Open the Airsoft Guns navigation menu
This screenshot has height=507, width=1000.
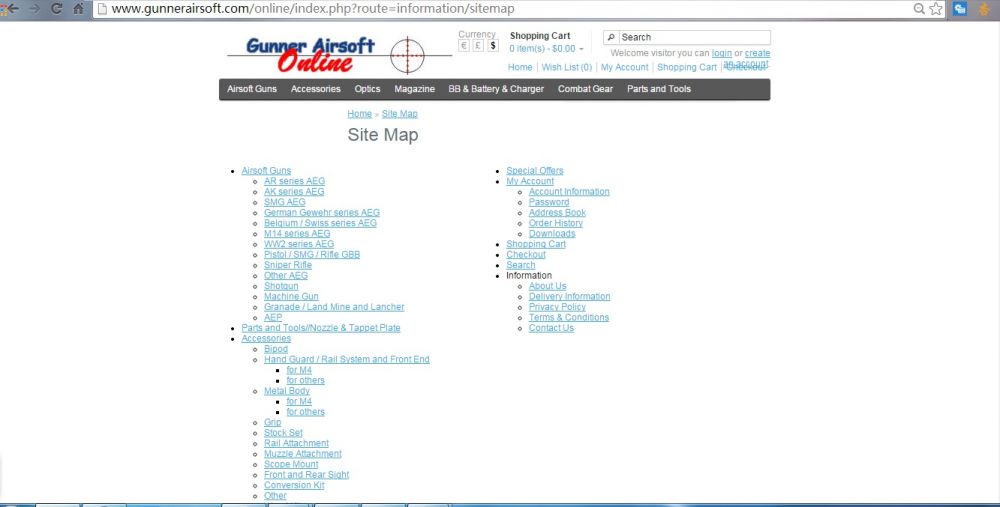click(x=252, y=89)
